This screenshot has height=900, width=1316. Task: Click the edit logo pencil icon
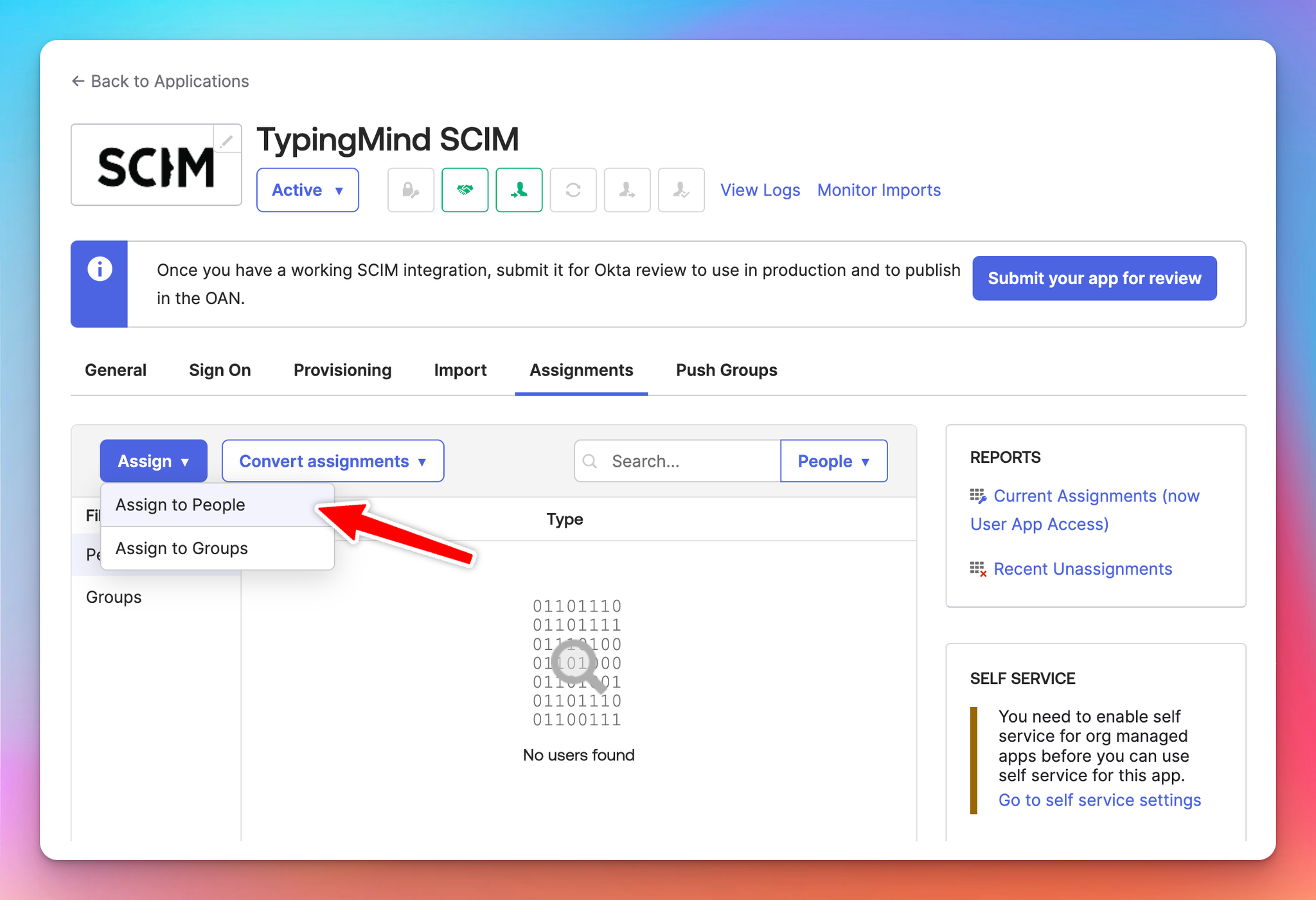click(x=226, y=140)
